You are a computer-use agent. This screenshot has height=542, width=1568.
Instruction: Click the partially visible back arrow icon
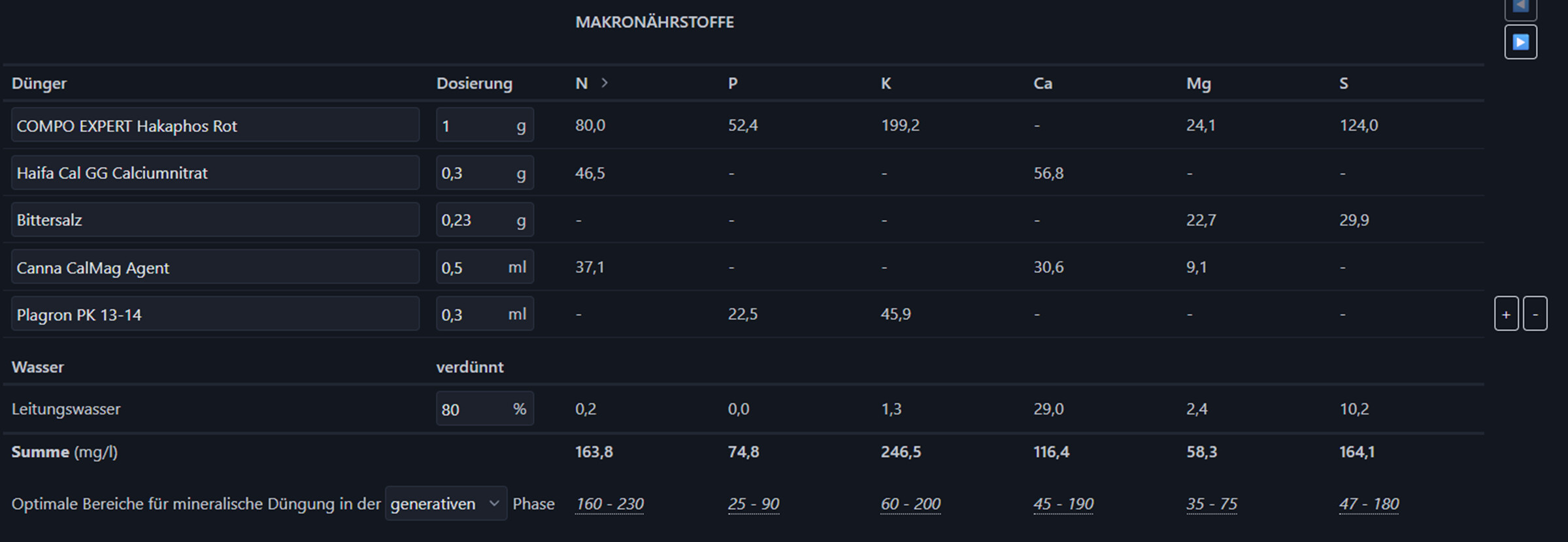tap(1520, 7)
